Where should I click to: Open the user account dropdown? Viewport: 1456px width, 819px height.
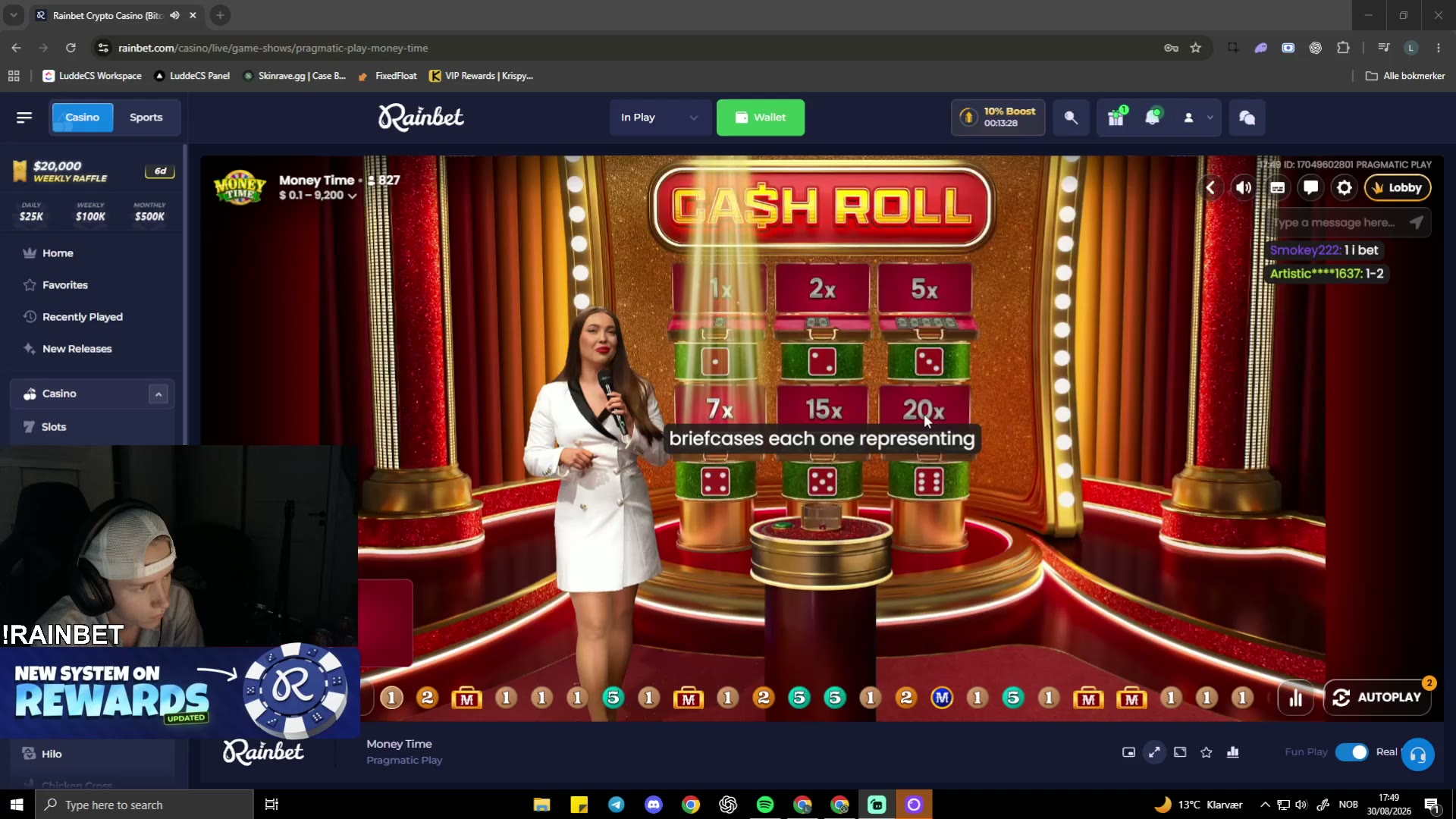click(1197, 118)
